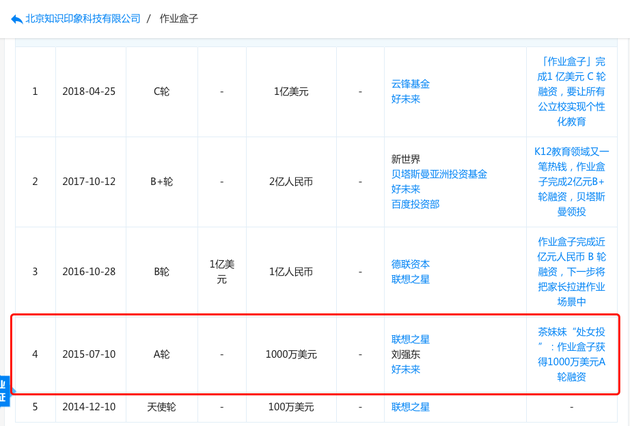630x426 pixels.
Task: Select round cell A轮
Action: coord(162,354)
